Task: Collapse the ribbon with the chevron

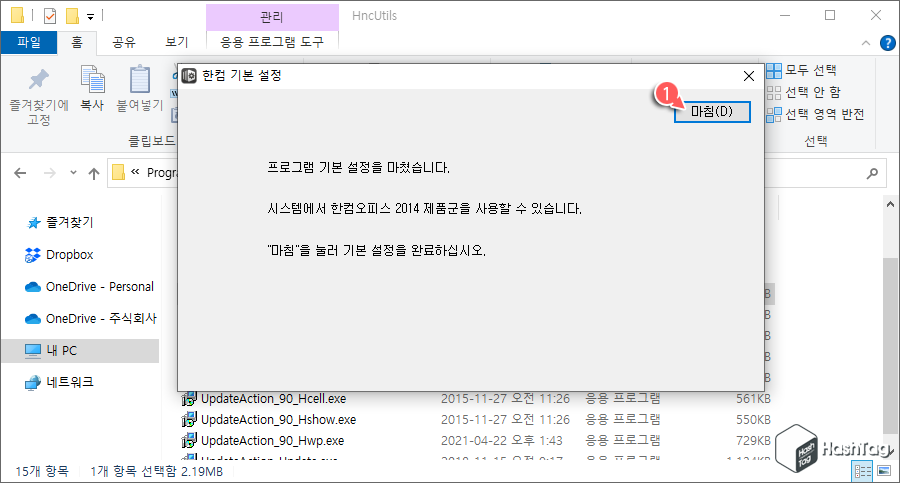Action: click(866, 43)
